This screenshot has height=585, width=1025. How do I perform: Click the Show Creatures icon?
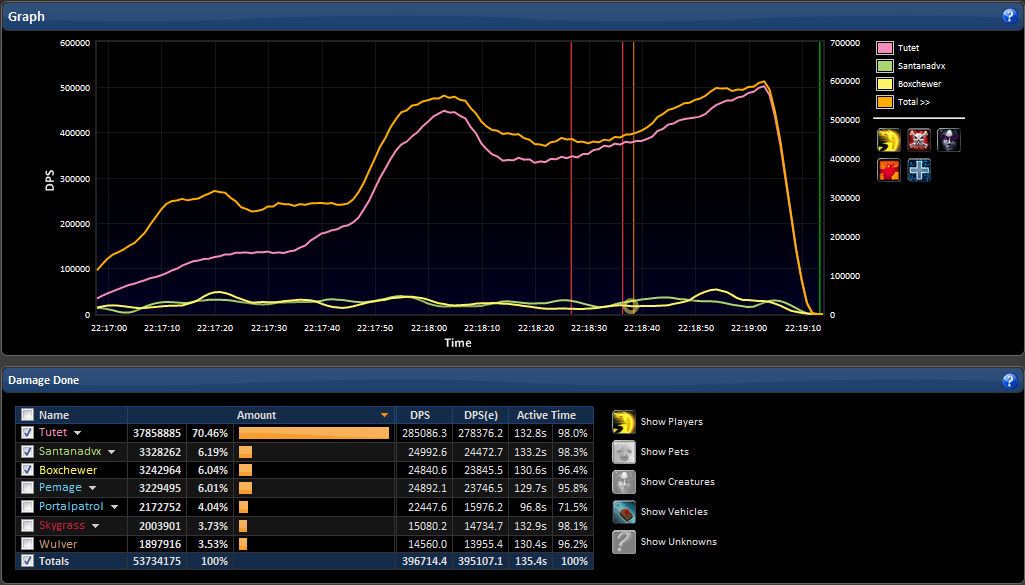(x=624, y=482)
